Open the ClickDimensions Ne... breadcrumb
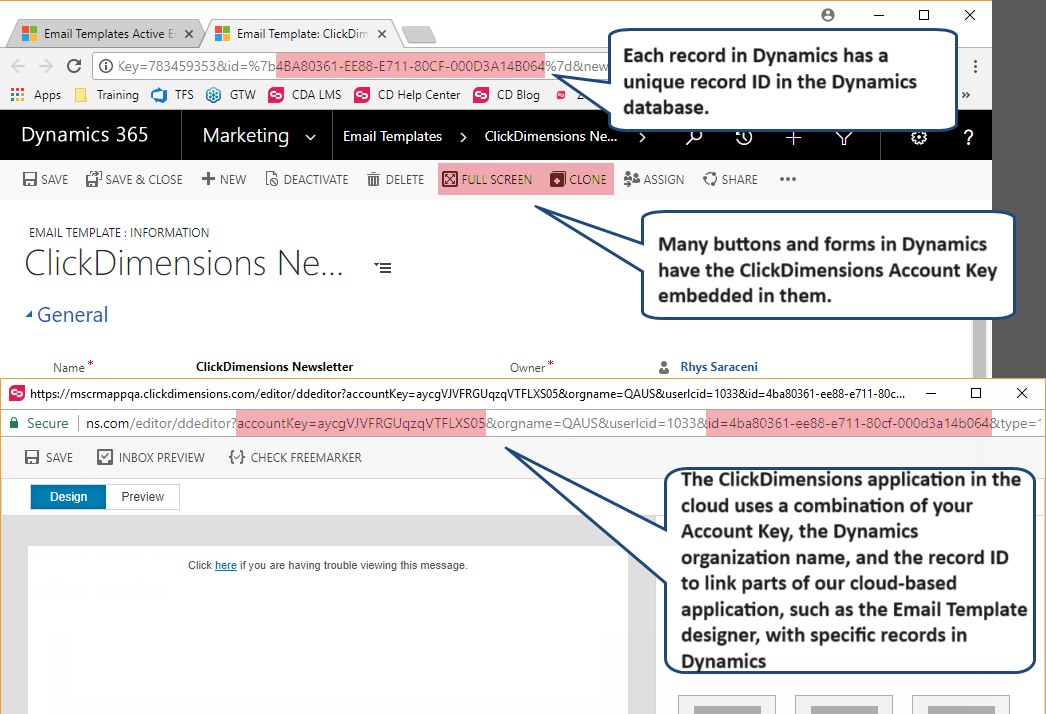Image resolution: width=1046 pixels, height=714 pixels. click(x=550, y=136)
